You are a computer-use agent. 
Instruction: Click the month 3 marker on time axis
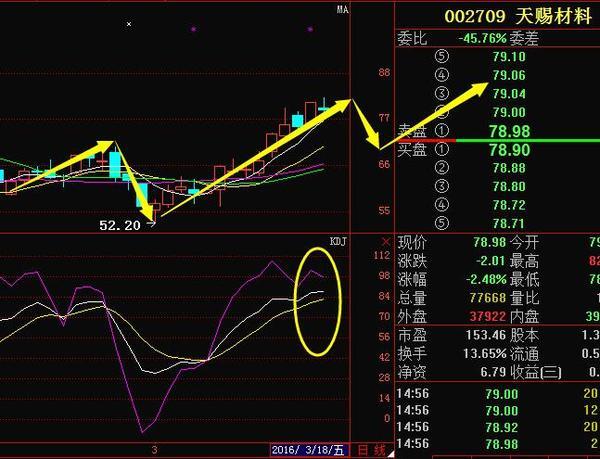154,450
